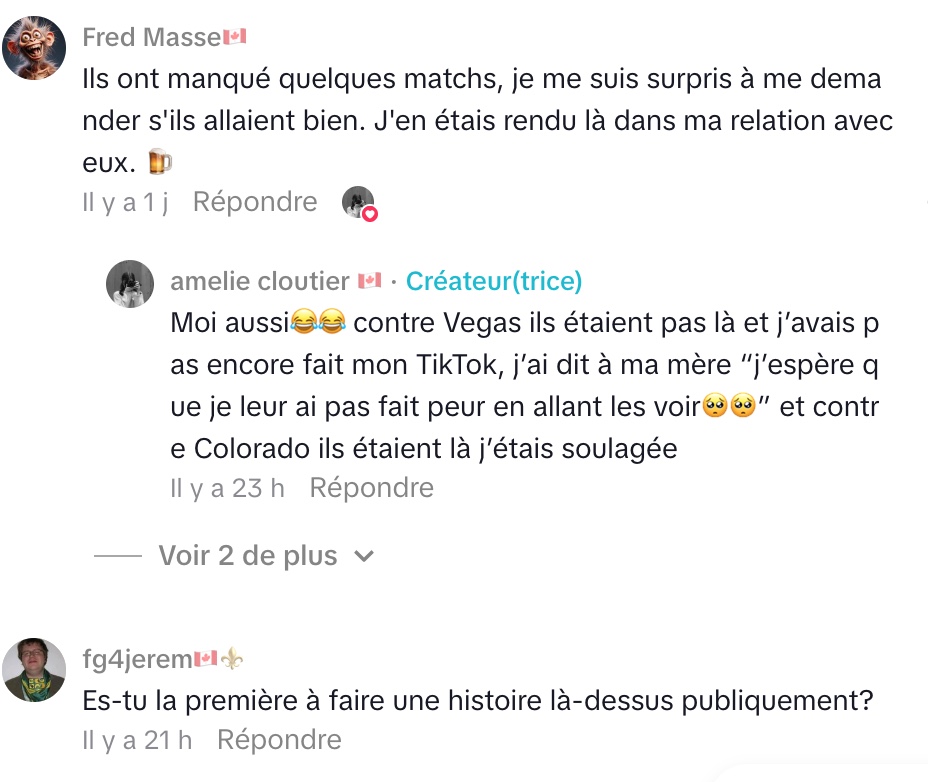Click the "Il y a 23 h" timestamp

tap(227, 488)
